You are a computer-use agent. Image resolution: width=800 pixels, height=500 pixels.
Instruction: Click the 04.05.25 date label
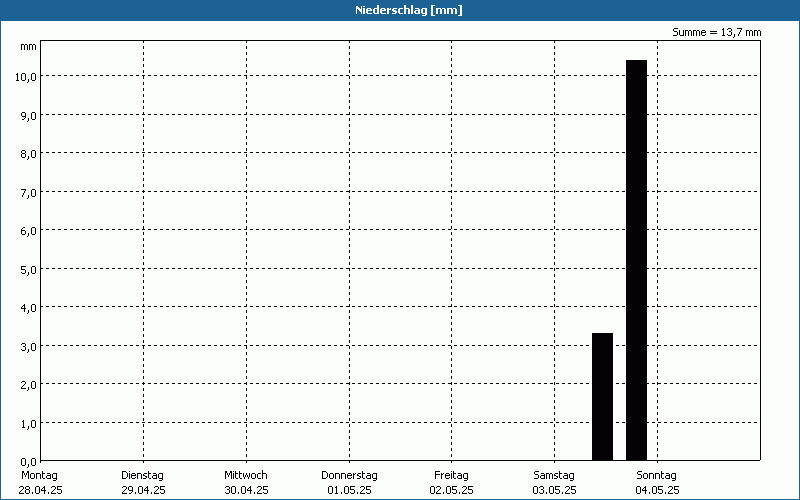pyautogui.click(x=657, y=490)
